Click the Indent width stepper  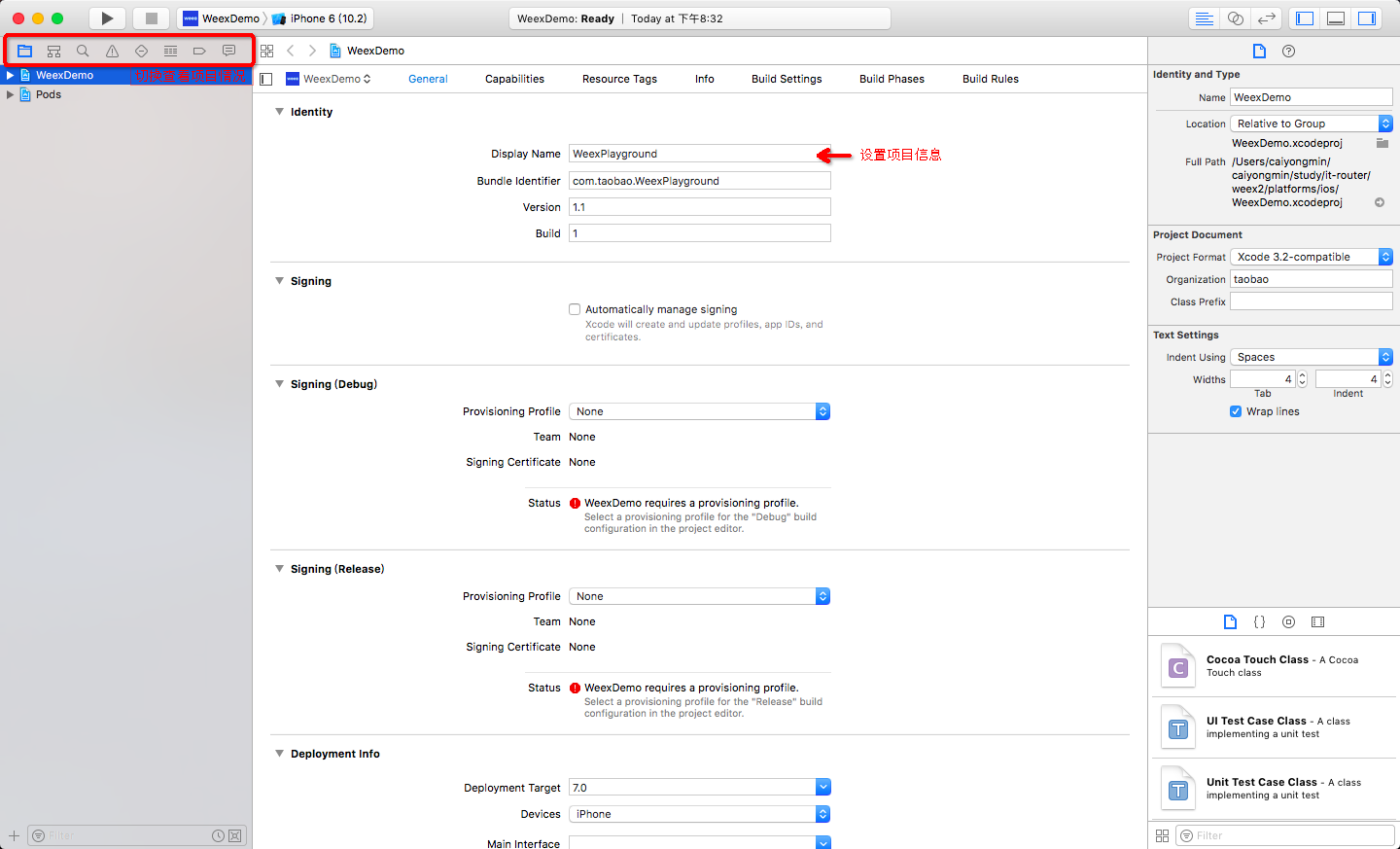click(1387, 379)
